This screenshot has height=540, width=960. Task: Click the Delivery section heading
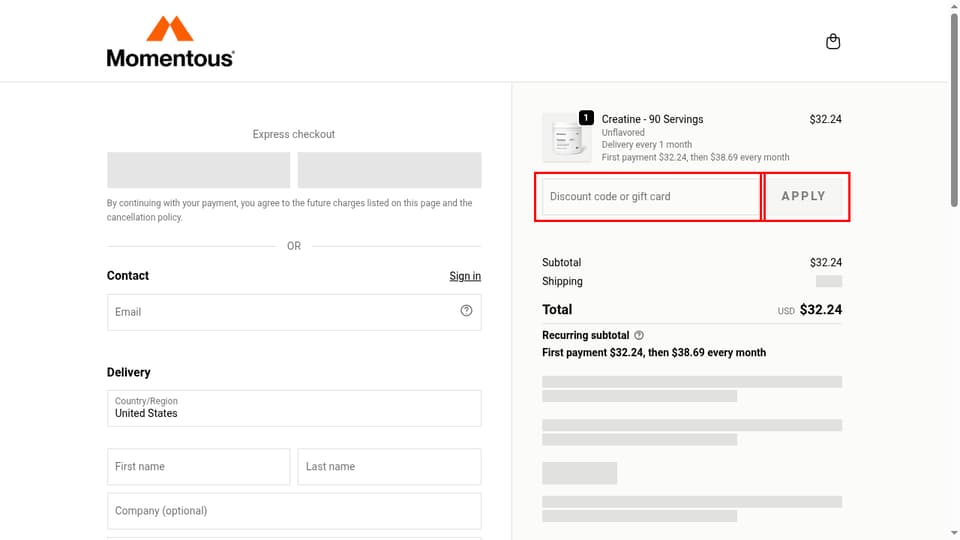click(x=129, y=372)
